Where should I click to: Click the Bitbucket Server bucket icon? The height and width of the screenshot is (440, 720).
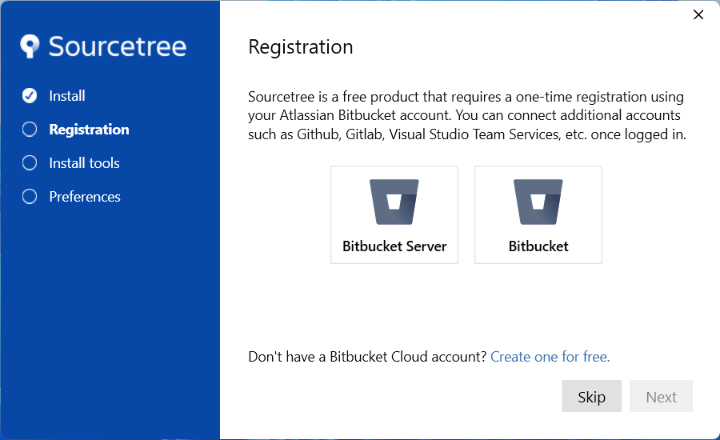pyautogui.click(x=394, y=202)
